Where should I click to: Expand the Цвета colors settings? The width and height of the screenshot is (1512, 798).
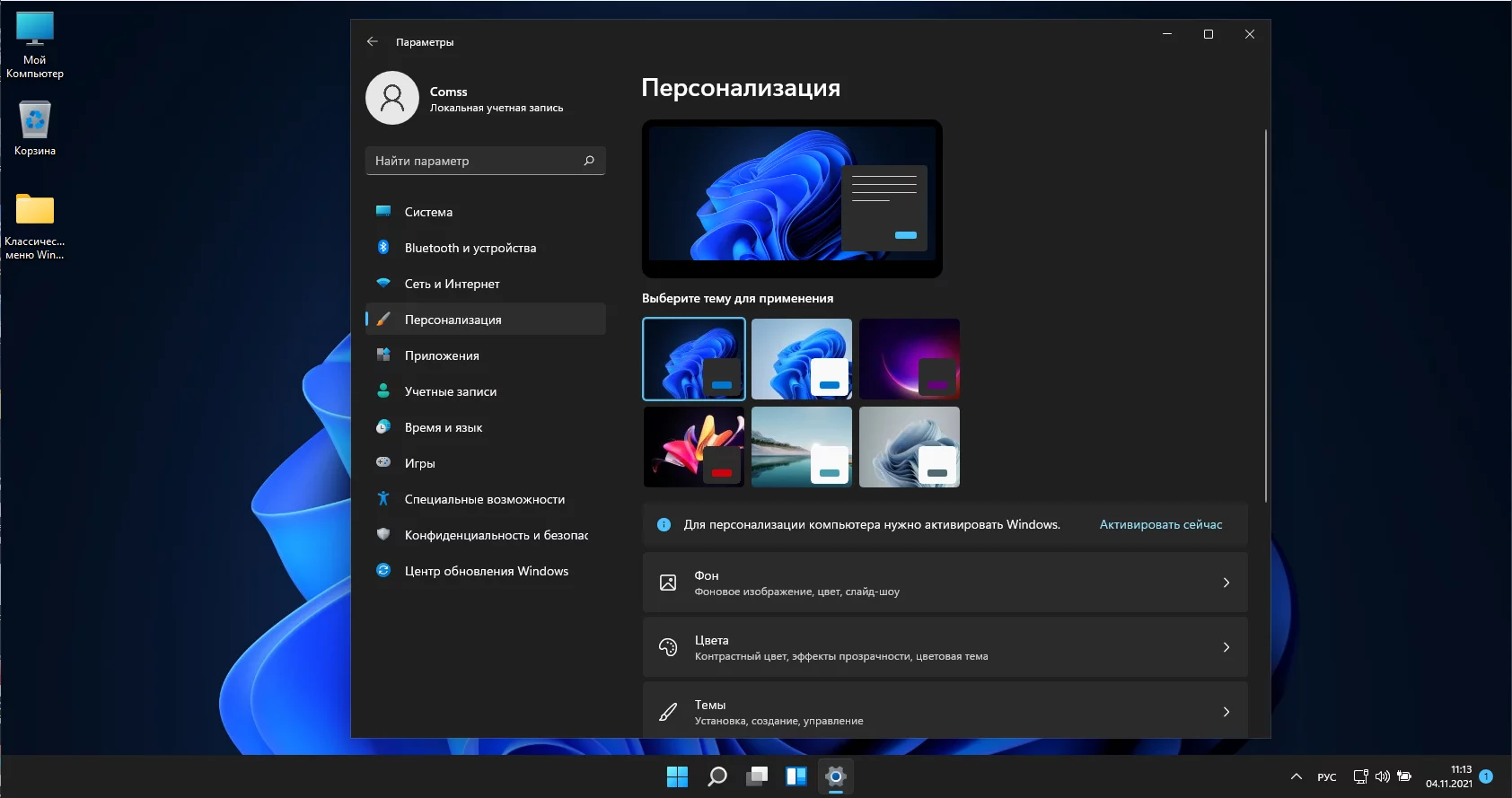pos(945,647)
